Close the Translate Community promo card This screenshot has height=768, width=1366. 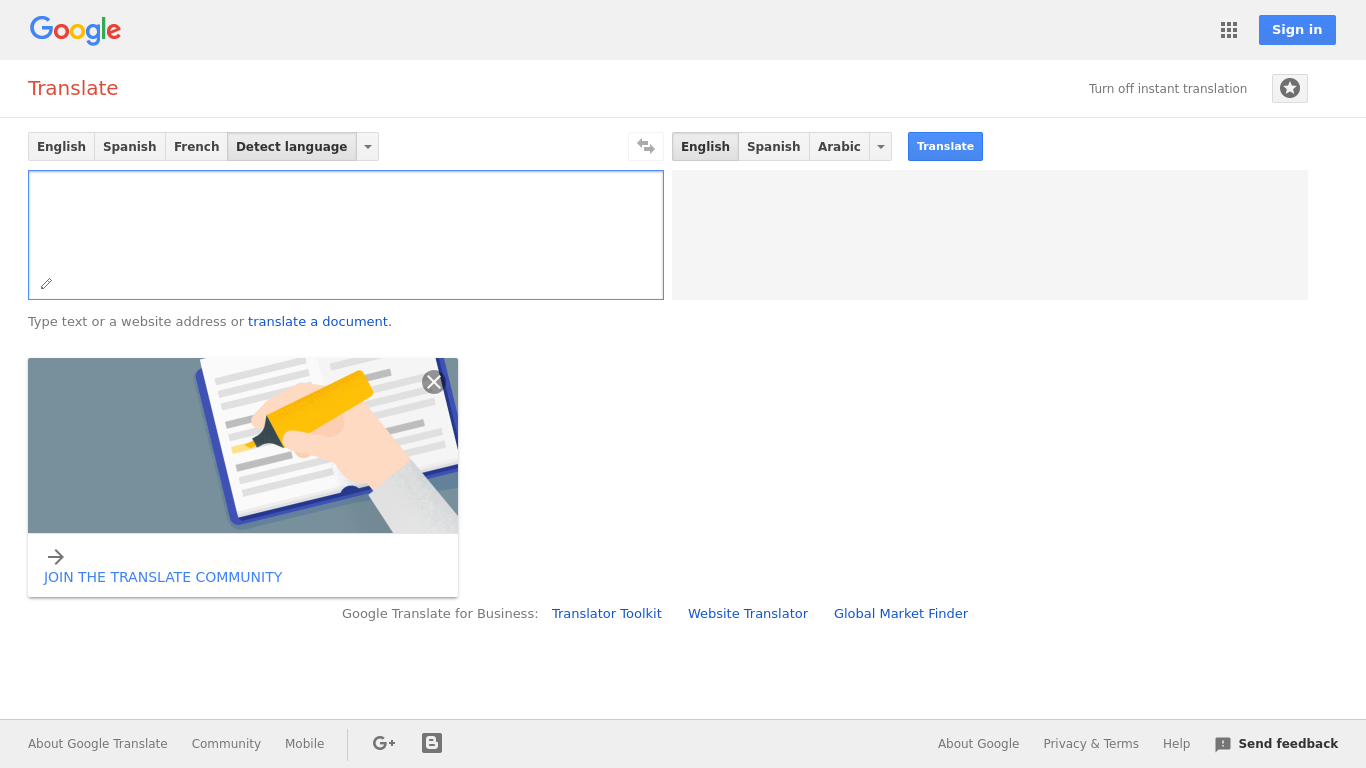pos(433,382)
